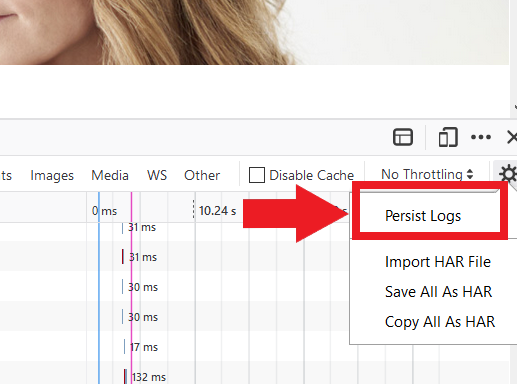Select Save All As HAR

coord(438,292)
